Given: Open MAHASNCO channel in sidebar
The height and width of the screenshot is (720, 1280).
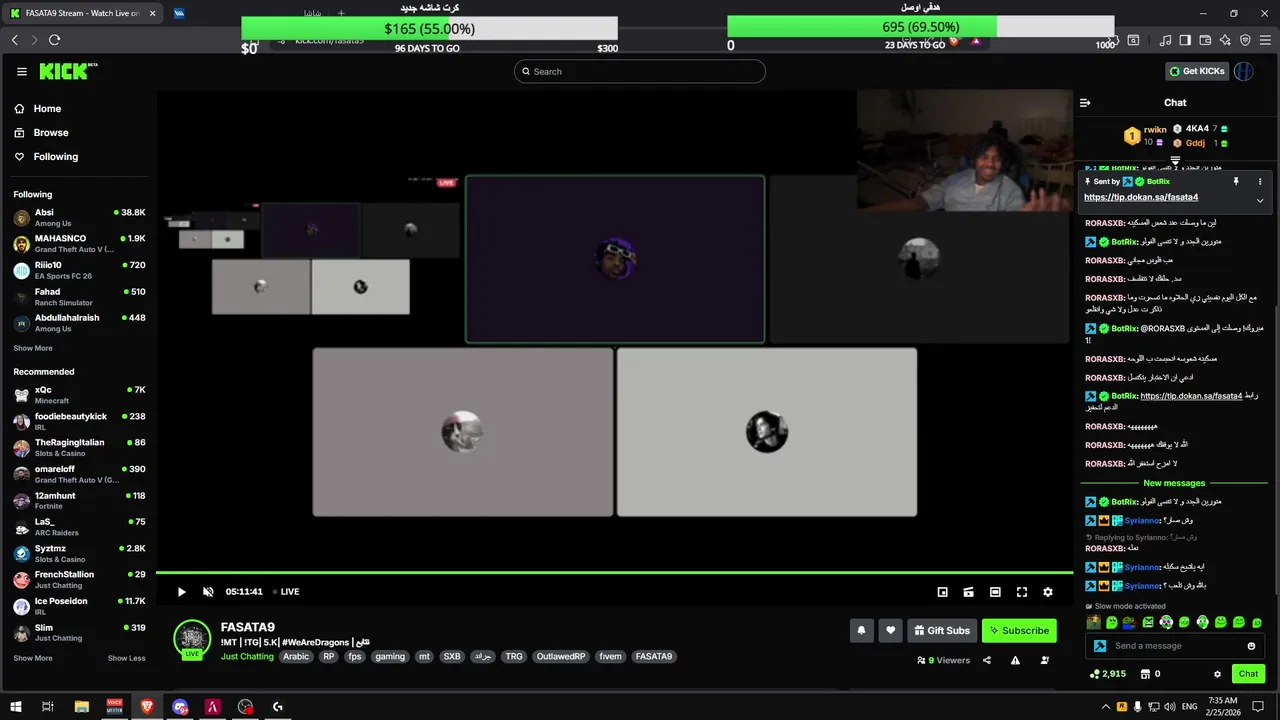Looking at the screenshot, I should 78,244.
